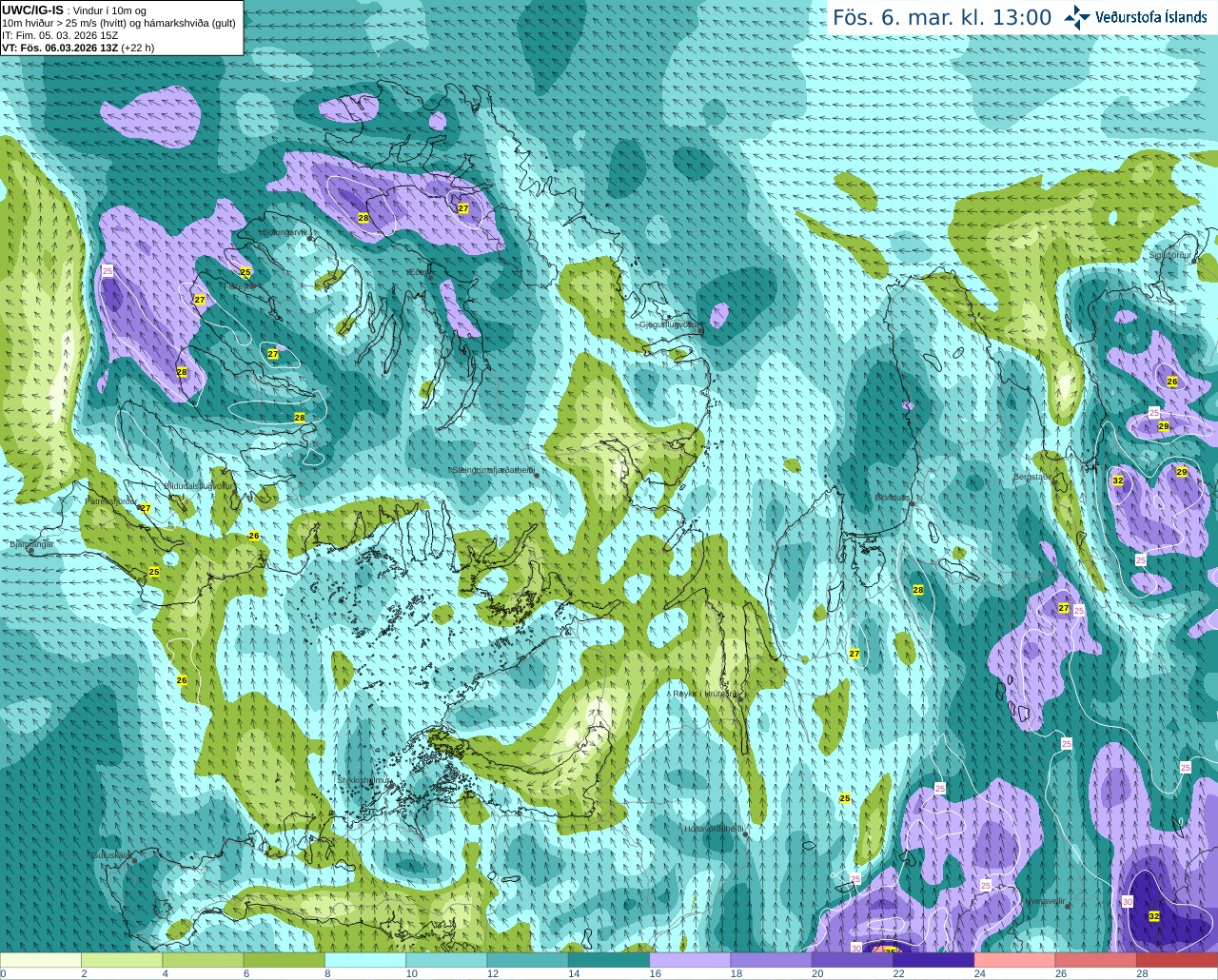
Task: Select the red above-28 m/s legend swatch
Action: (x=1177, y=960)
